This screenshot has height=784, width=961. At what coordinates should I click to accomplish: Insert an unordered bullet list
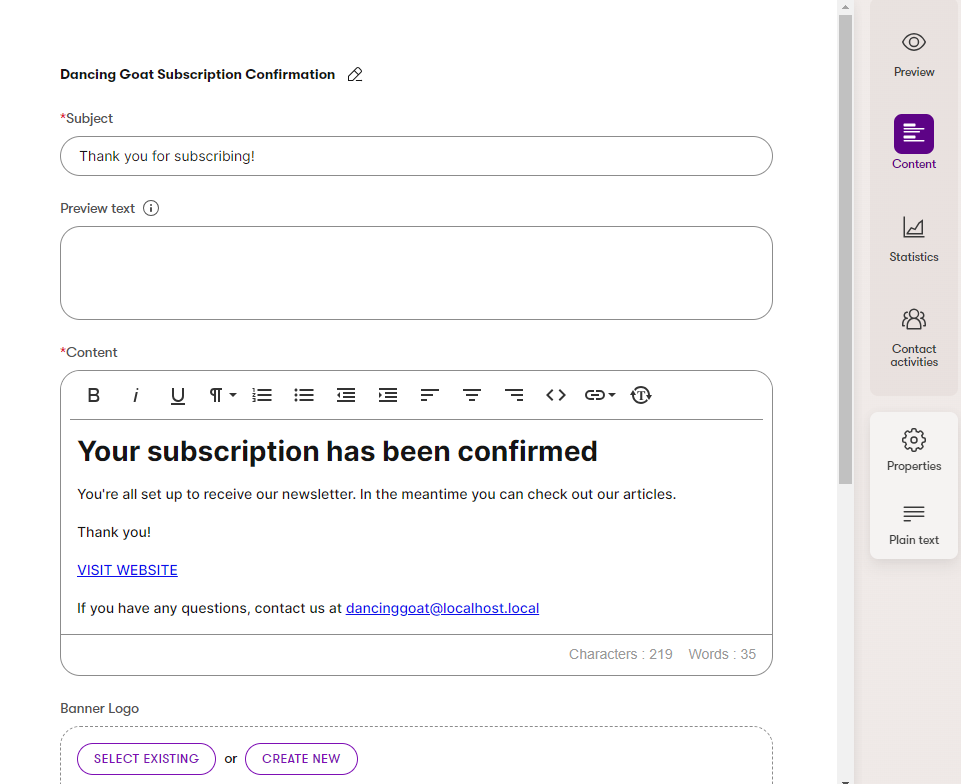(x=304, y=395)
